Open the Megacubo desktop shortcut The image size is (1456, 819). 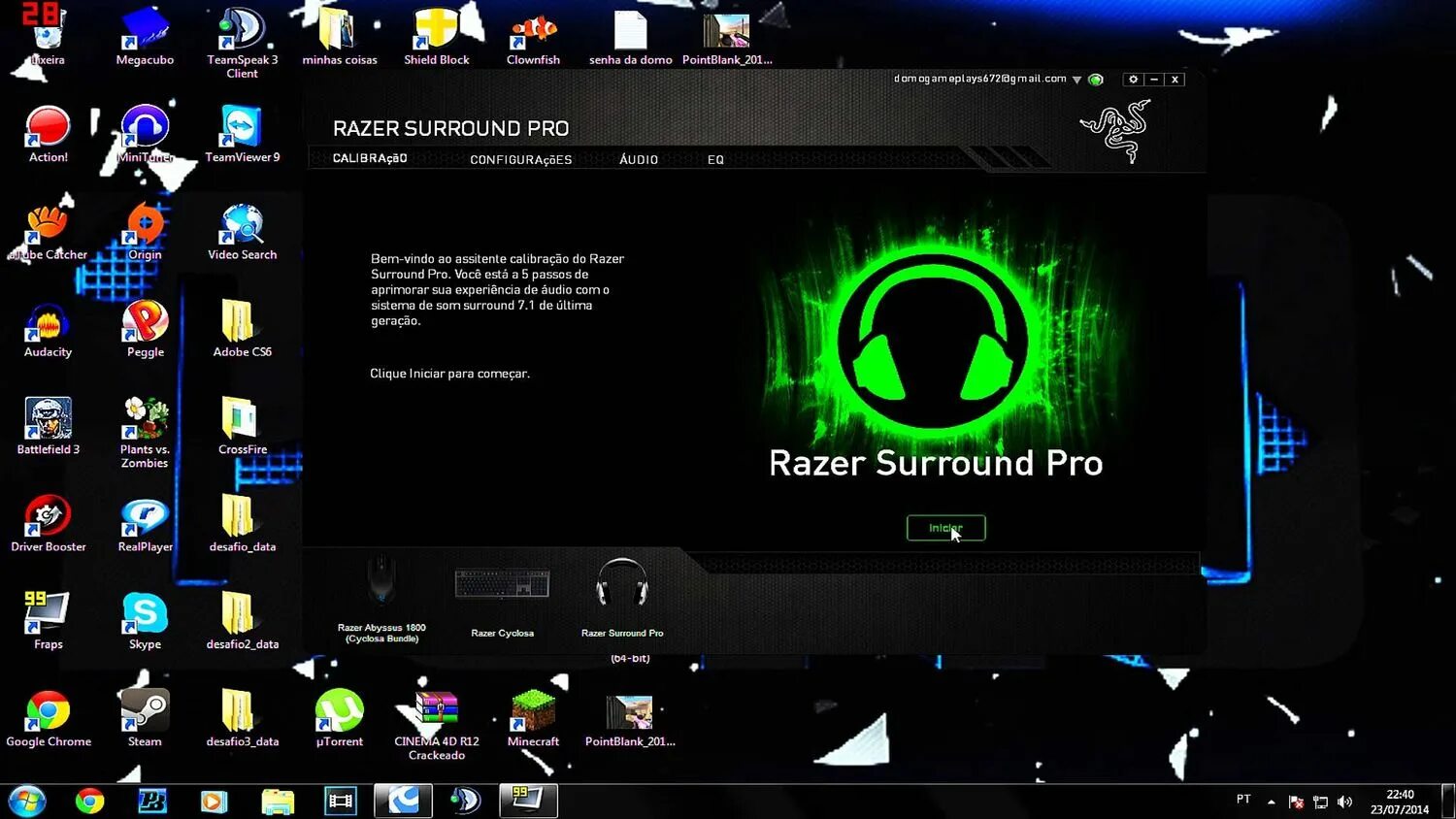[145, 37]
